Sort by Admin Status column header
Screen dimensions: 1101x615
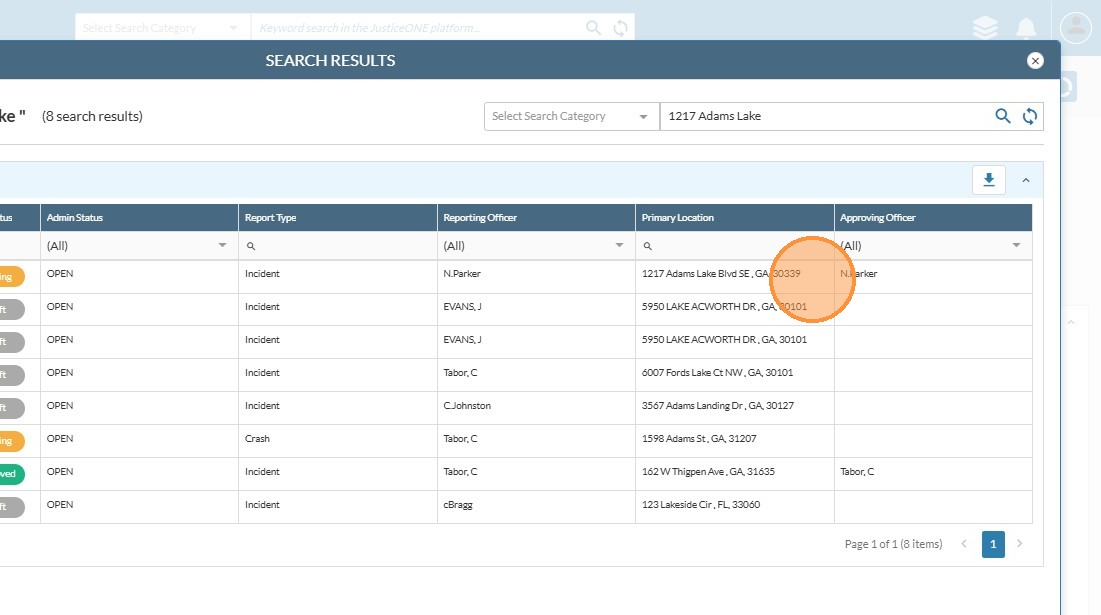(138, 218)
